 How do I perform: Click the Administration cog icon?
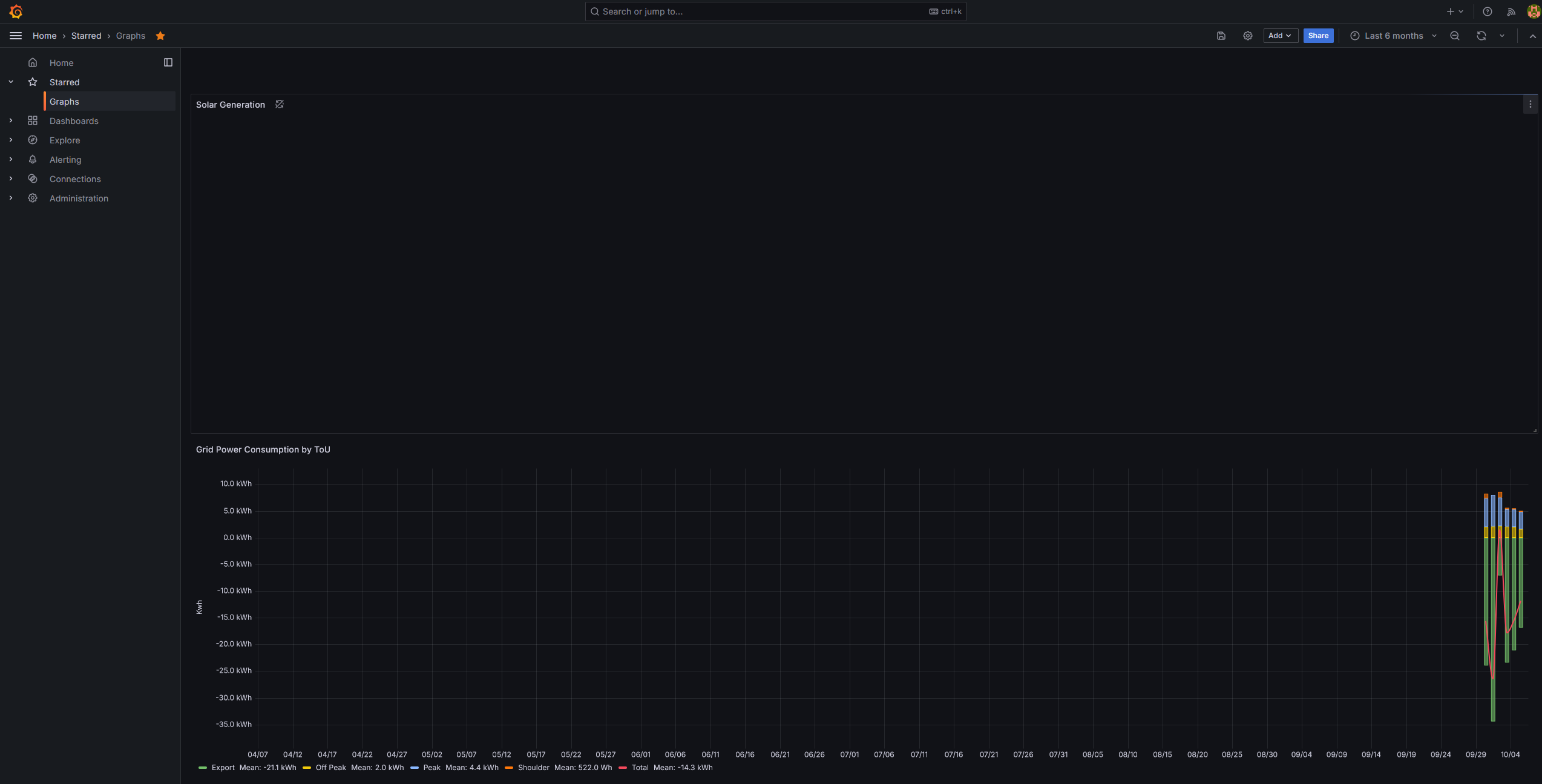tap(33, 198)
